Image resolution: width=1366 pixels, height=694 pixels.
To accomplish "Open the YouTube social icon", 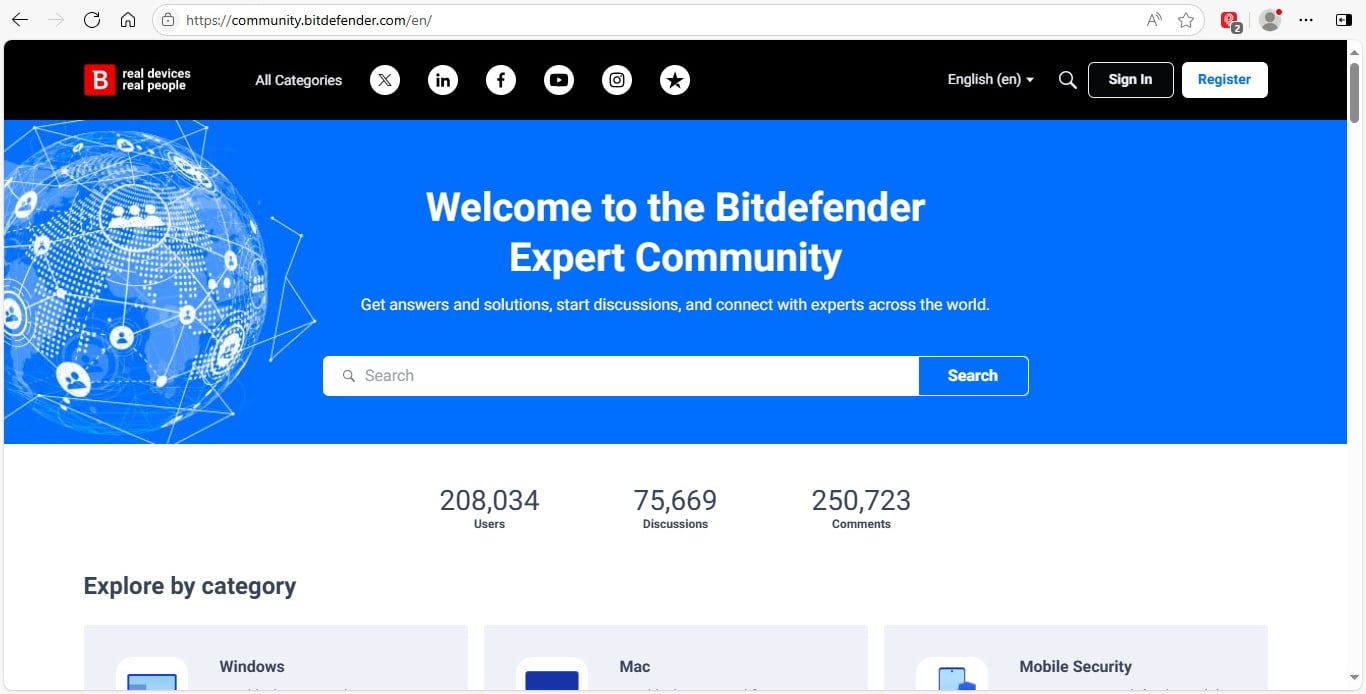I will pos(559,80).
